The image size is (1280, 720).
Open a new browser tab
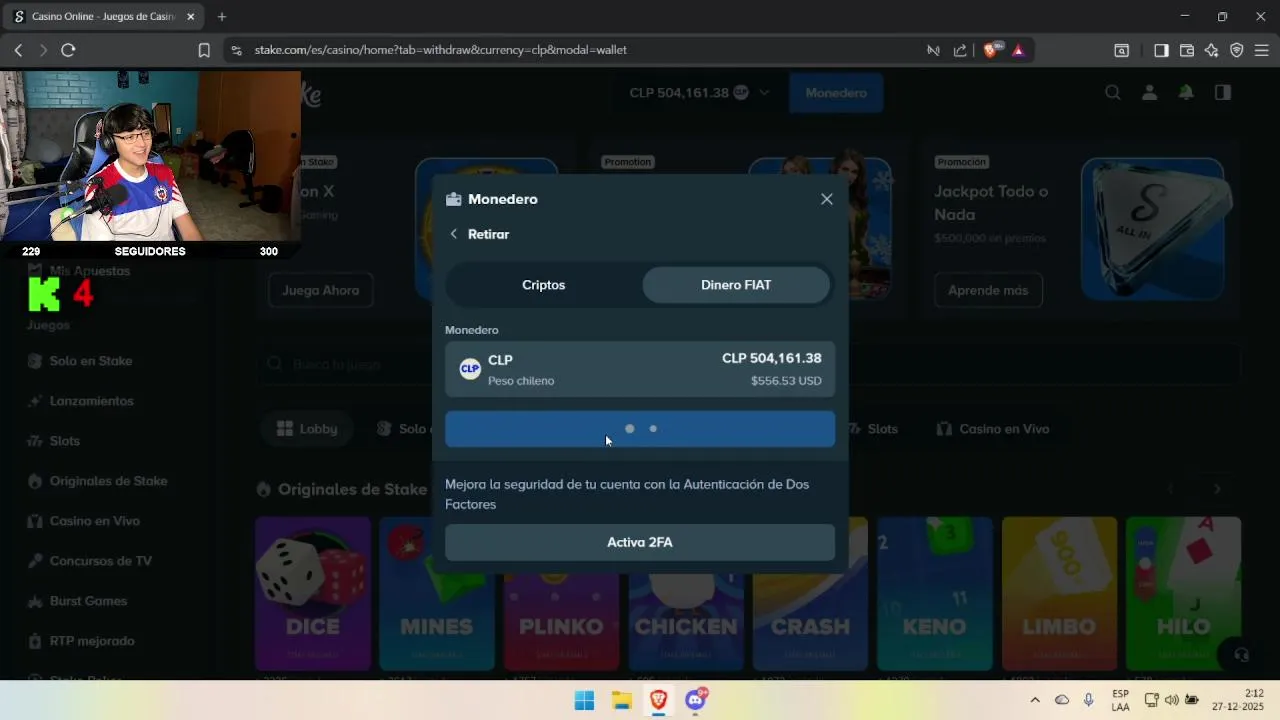pos(222,16)
